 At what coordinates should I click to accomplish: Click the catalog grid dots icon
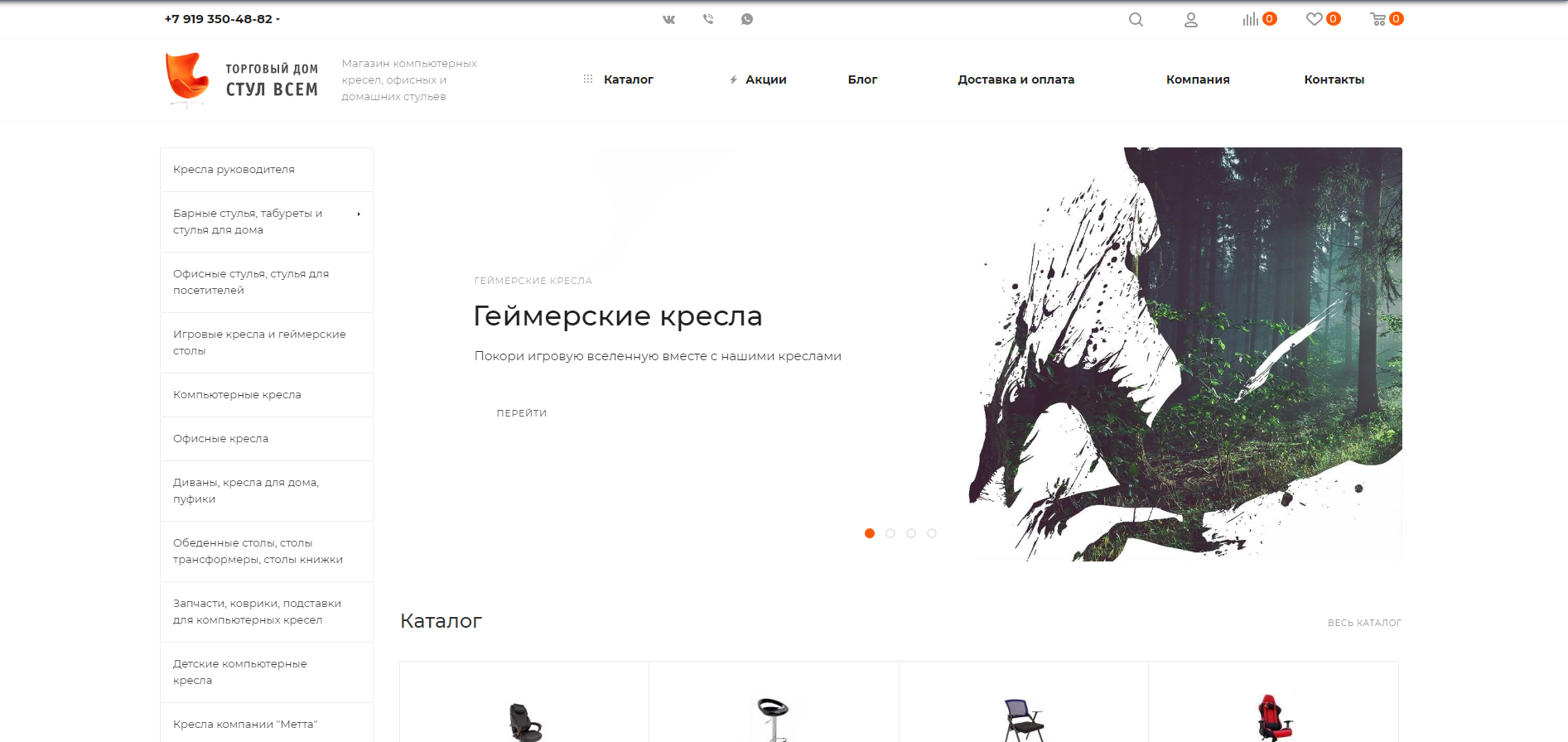coord(588,79)
